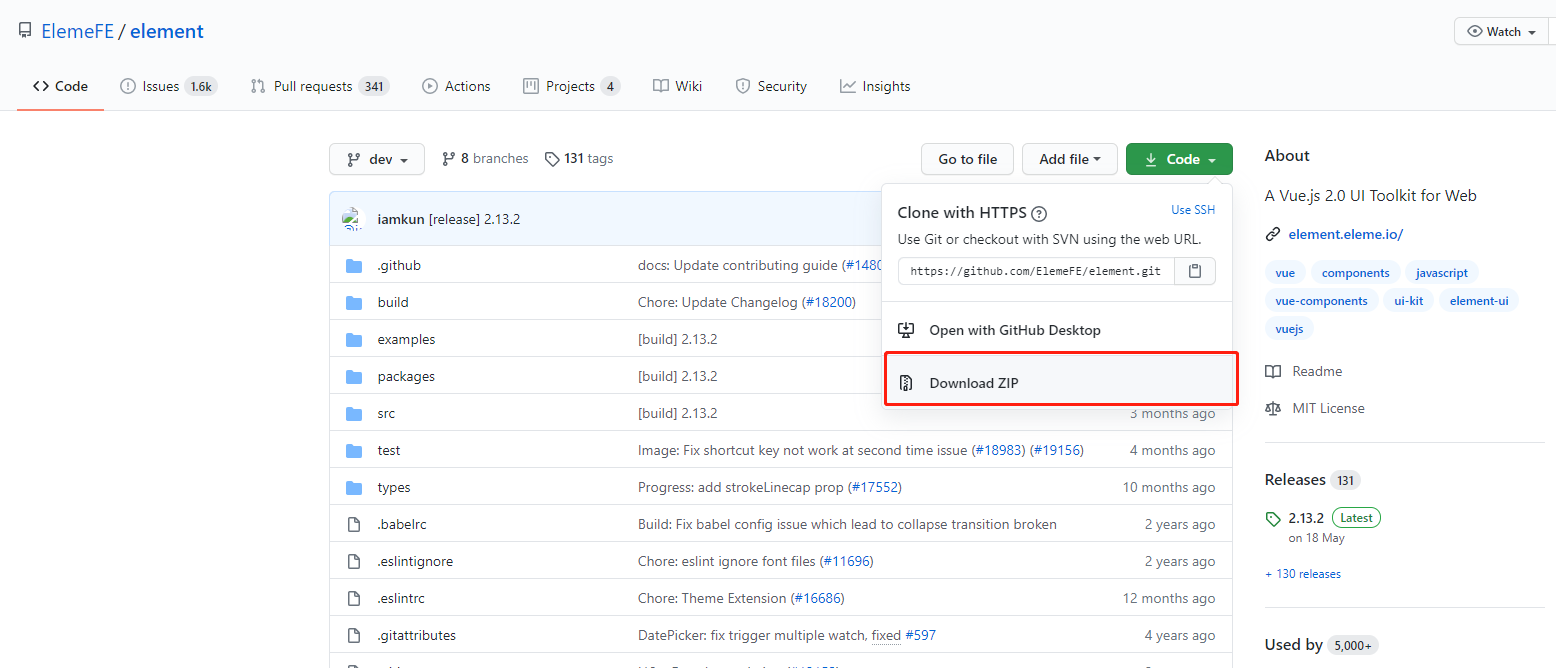Click the tag icon beside 131 tags
This screenshot has height=668, width=1556.
(552, 159)
